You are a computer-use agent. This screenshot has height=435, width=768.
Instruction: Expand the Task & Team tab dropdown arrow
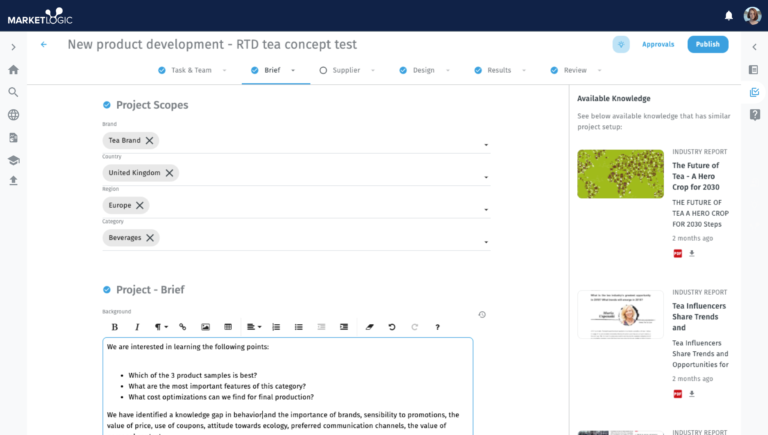[224, 71]
